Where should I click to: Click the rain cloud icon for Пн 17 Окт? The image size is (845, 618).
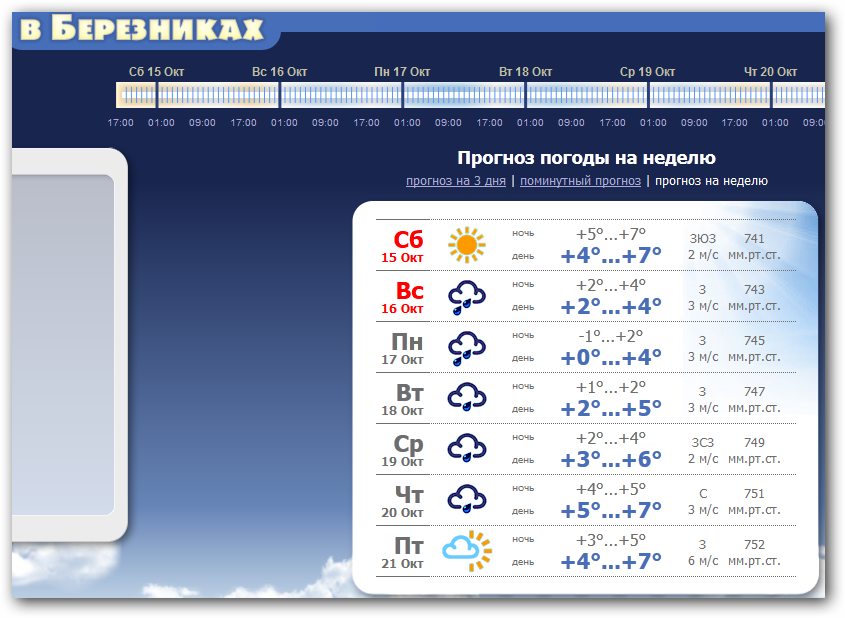pos(466,347)
